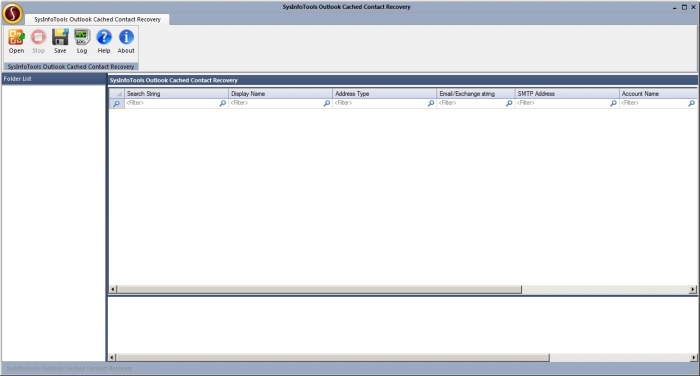Click the filter row magnifier icon at row start
This screenshot has width=700, height=376.
(117, 104)
